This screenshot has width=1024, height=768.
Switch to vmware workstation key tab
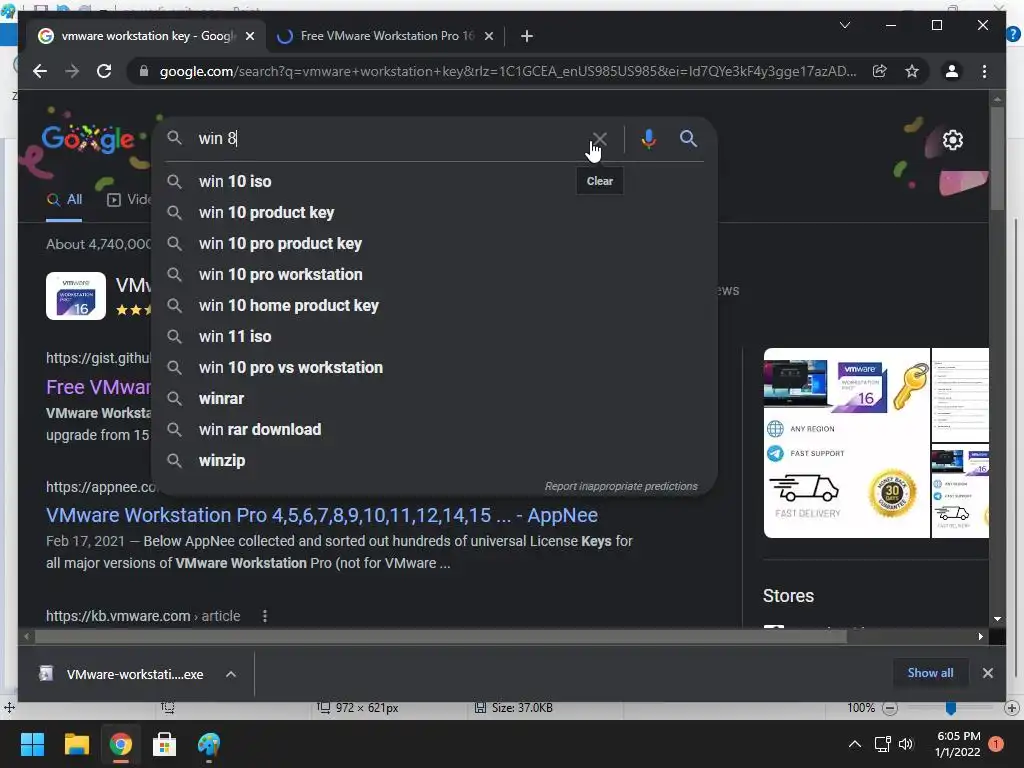(147, 36)
